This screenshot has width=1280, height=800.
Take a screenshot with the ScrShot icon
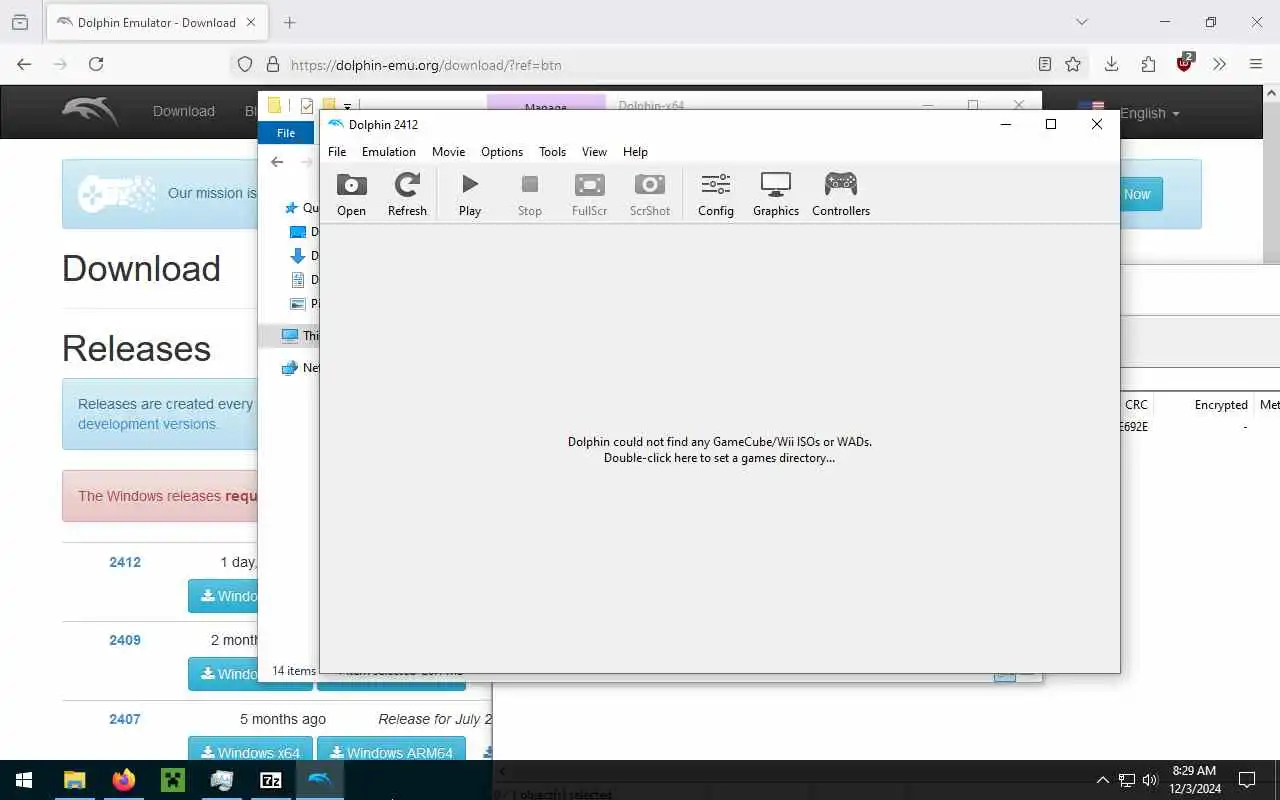pos(650,194)
